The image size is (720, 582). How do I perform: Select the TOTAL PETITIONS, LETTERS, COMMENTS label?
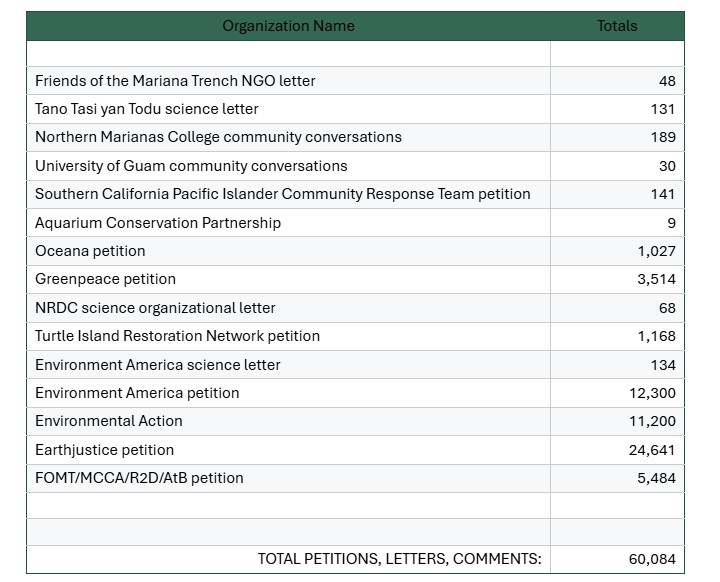[399, 559]
